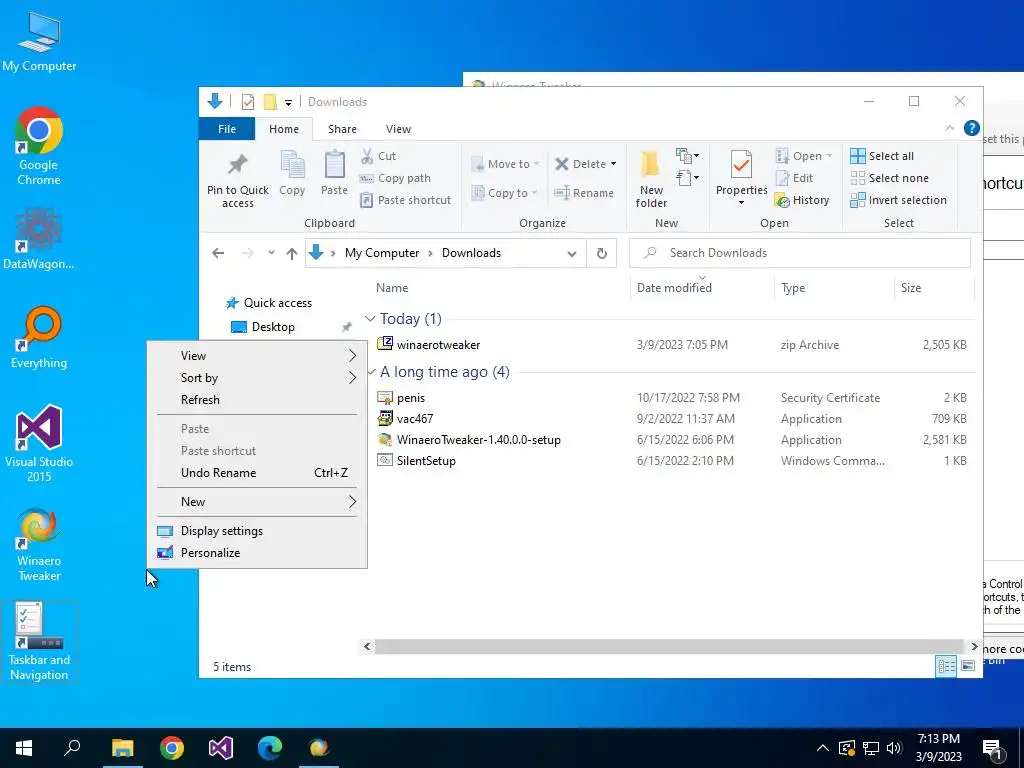Minimize the ribbon with the chevron
The width and height of the screenshot is (1024, 768).
tap(950, 129)
